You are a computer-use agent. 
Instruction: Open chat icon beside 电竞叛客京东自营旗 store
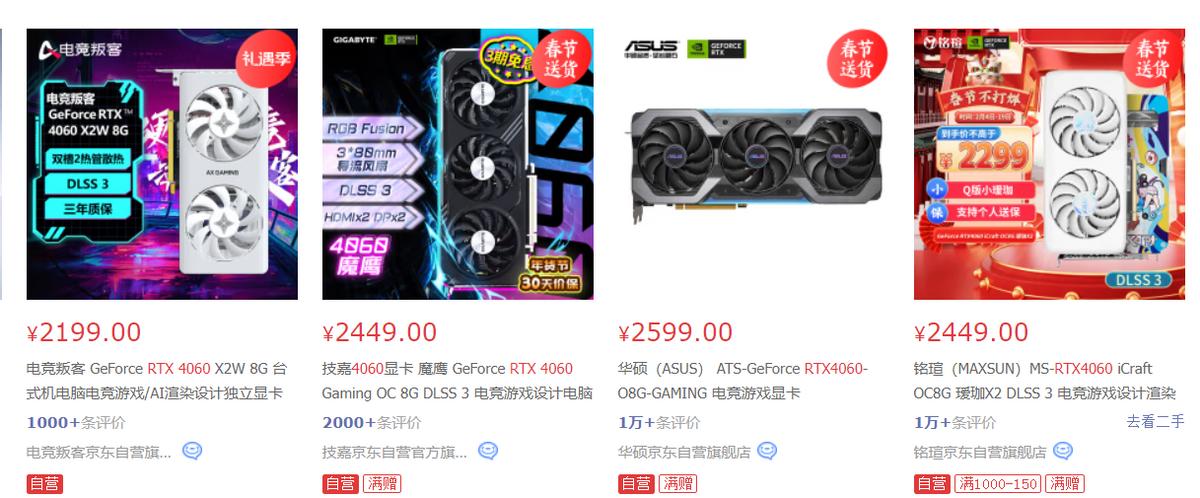191,451
